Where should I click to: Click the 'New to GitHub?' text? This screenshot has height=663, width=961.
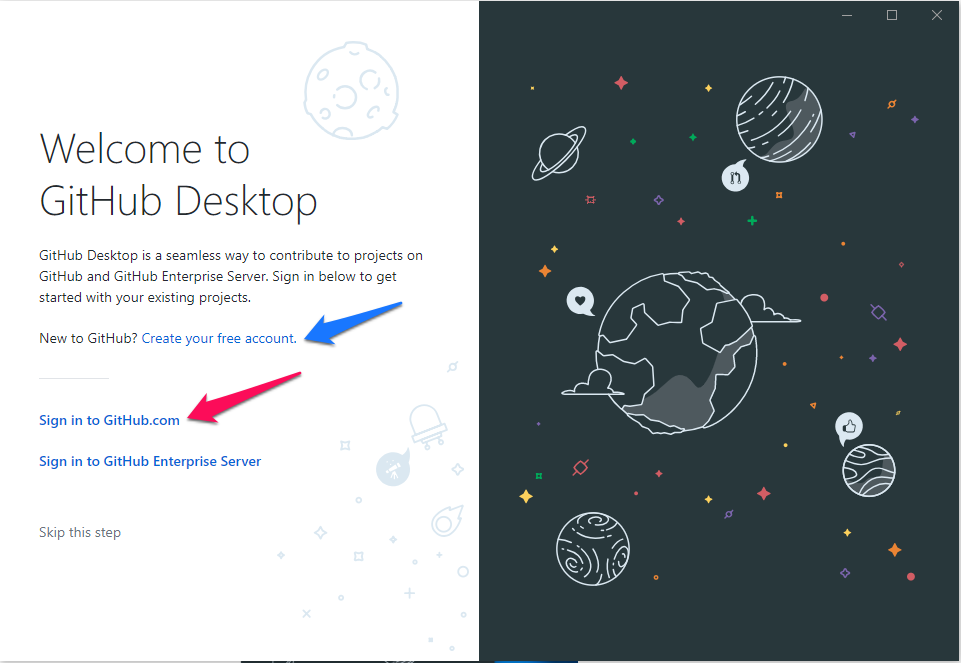(88, 338)
